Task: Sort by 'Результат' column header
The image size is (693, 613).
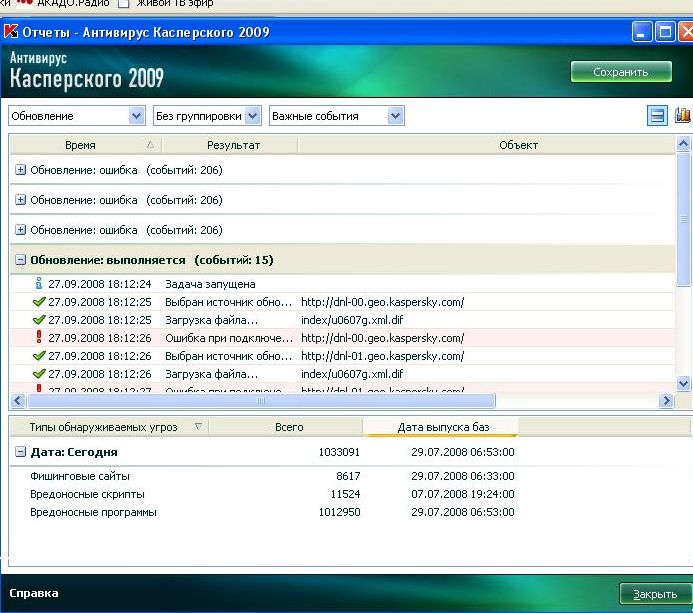Action: (x=229, y=145)
